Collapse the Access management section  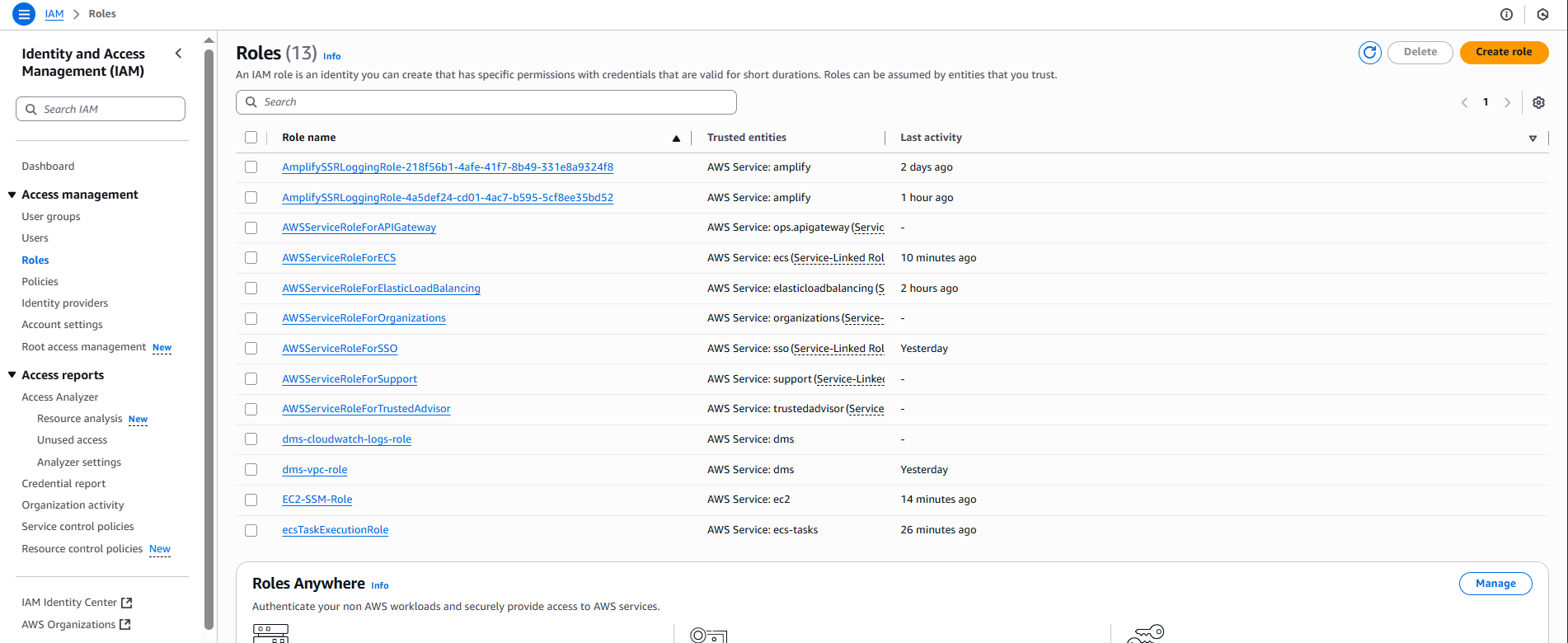pyautogui.click(x=12, y=195)
